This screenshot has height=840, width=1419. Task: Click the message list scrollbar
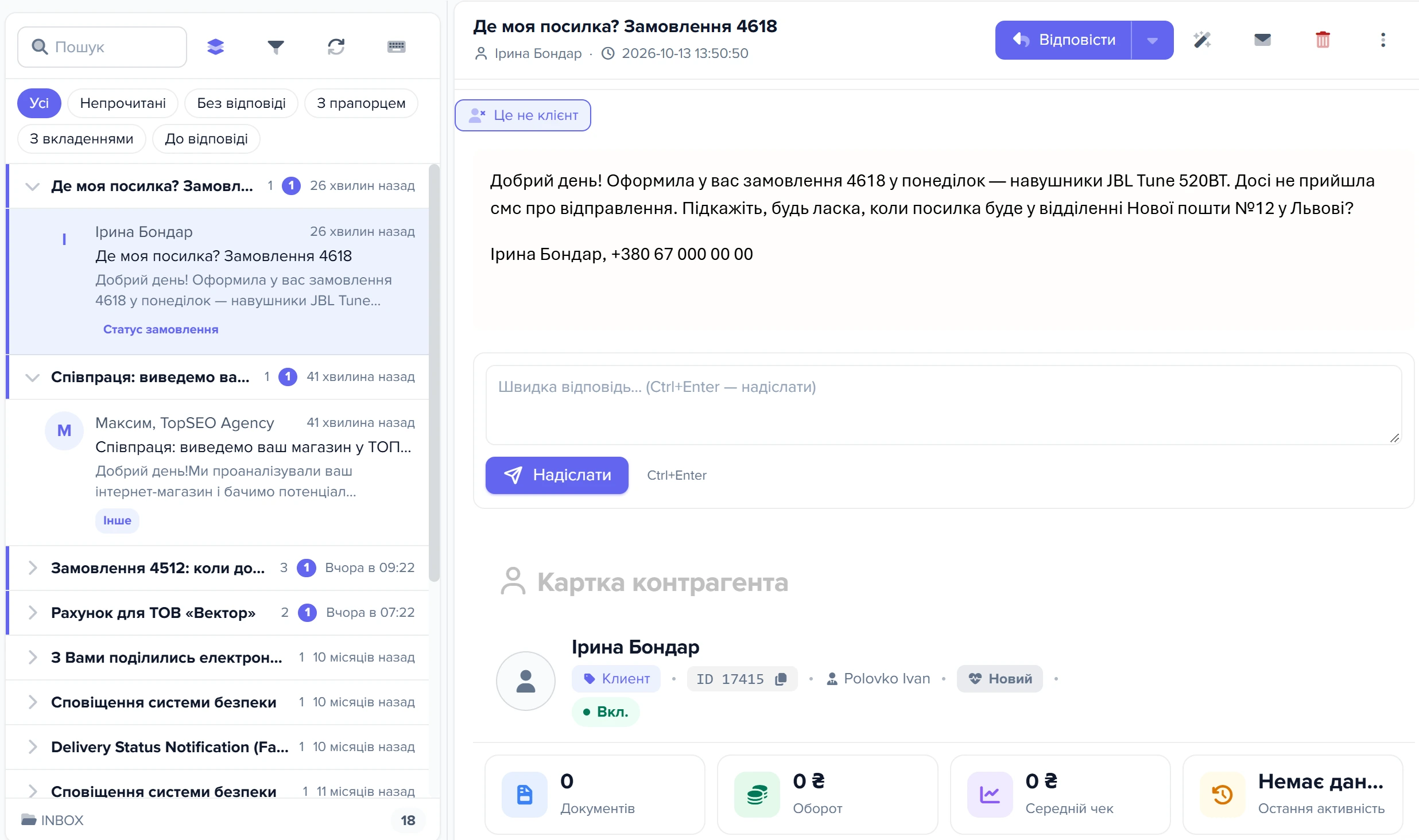[x=434, y=373]
